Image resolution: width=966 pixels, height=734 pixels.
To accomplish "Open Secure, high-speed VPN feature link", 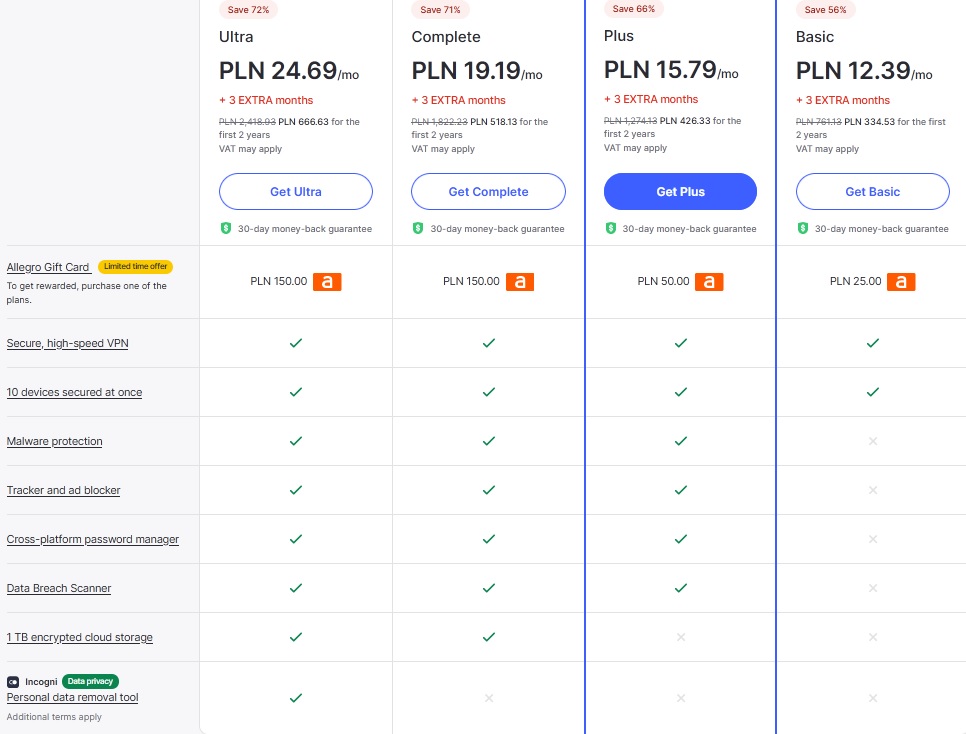I will coord(67,343).
